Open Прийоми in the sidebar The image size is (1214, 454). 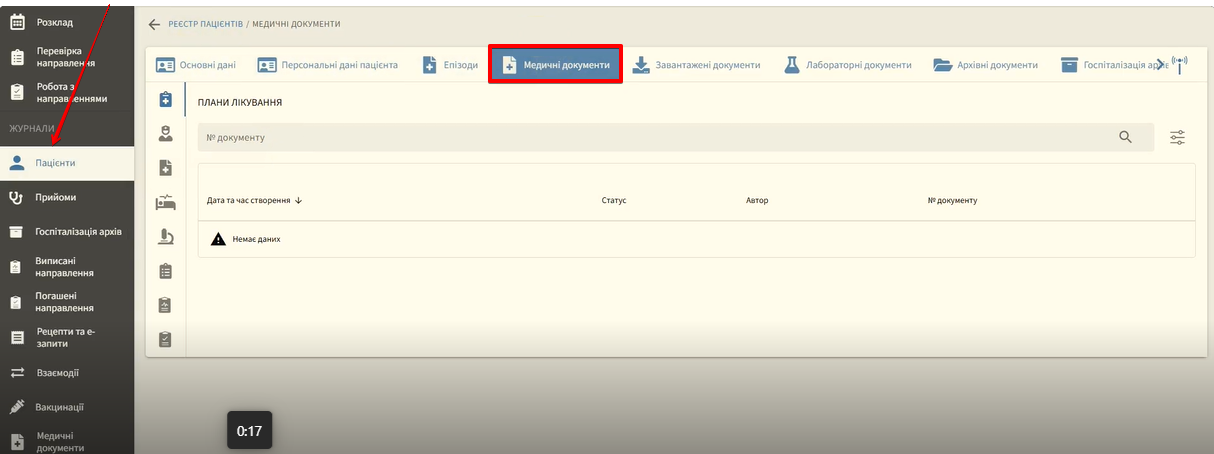tap(67, 197)
